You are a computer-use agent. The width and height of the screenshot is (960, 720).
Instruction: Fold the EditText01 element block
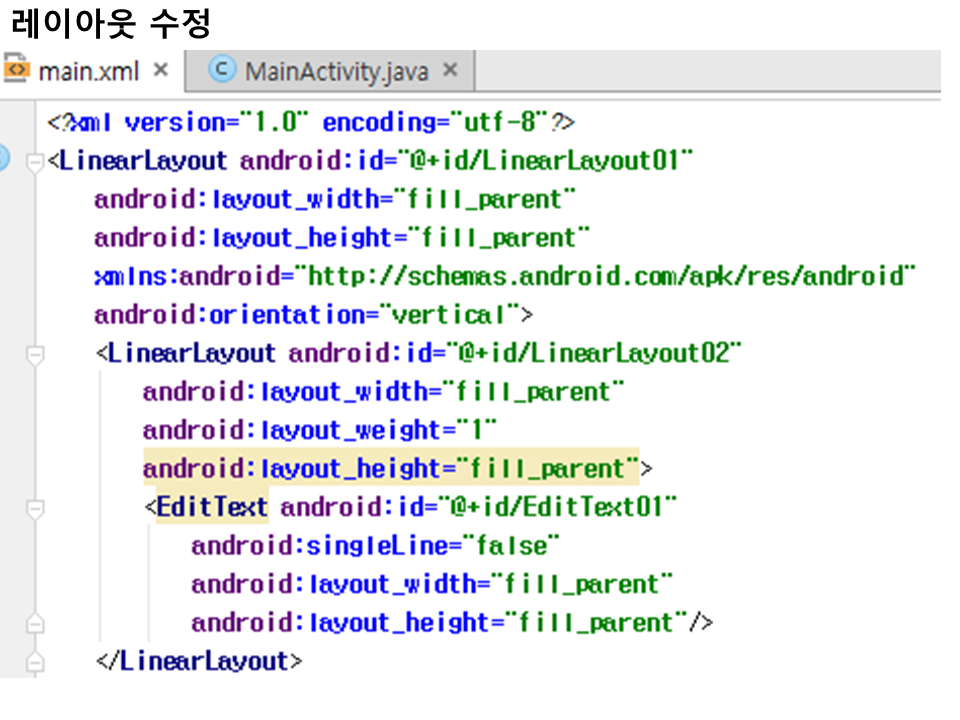click(x=36, y=508)
